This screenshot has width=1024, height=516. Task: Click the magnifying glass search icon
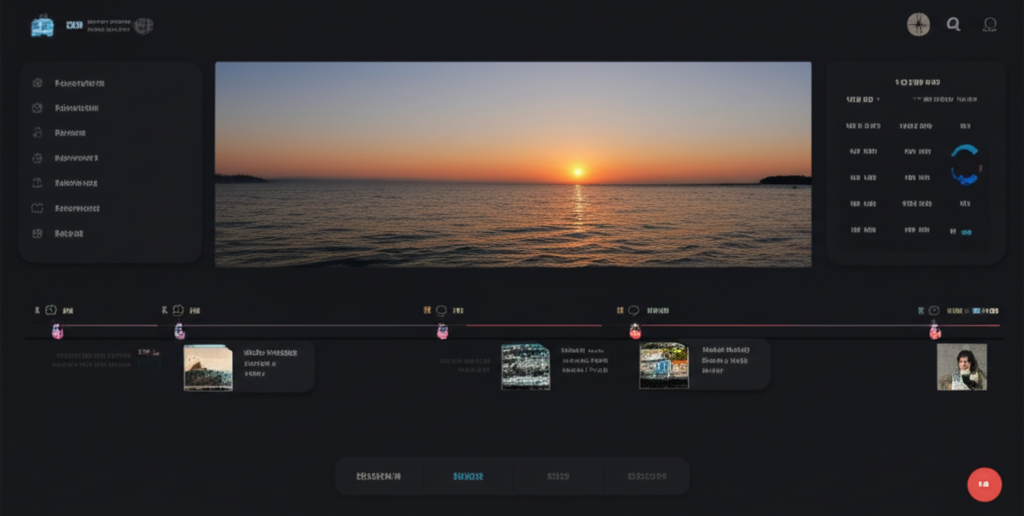(953, 25)
